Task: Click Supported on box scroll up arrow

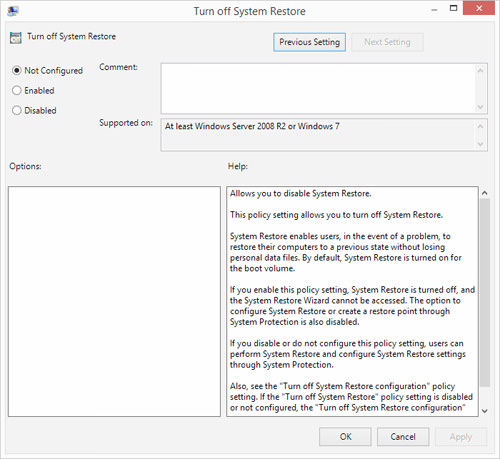Action: (480, 126)
